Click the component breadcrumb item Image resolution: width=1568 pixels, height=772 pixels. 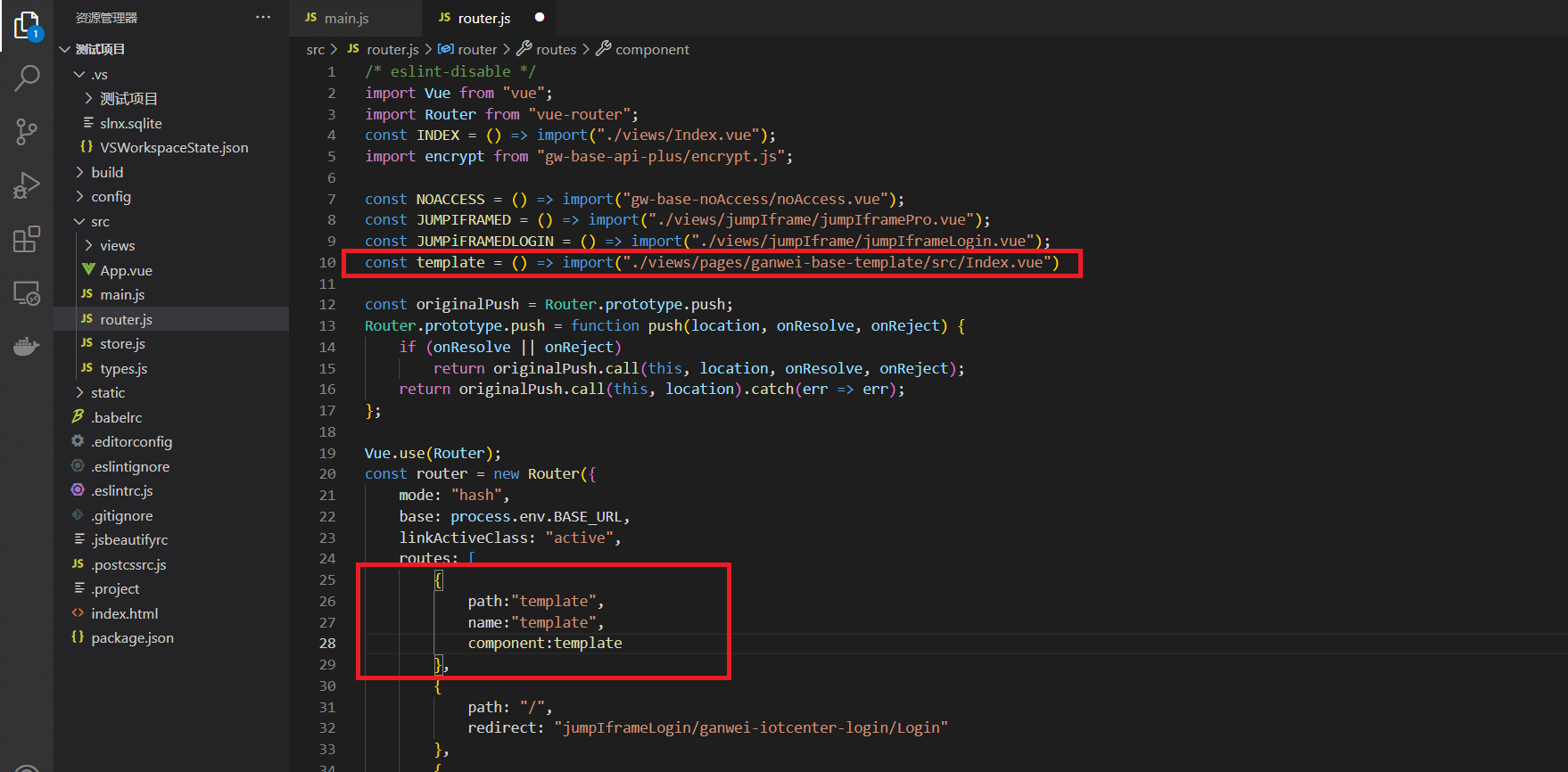coord(651,49)
